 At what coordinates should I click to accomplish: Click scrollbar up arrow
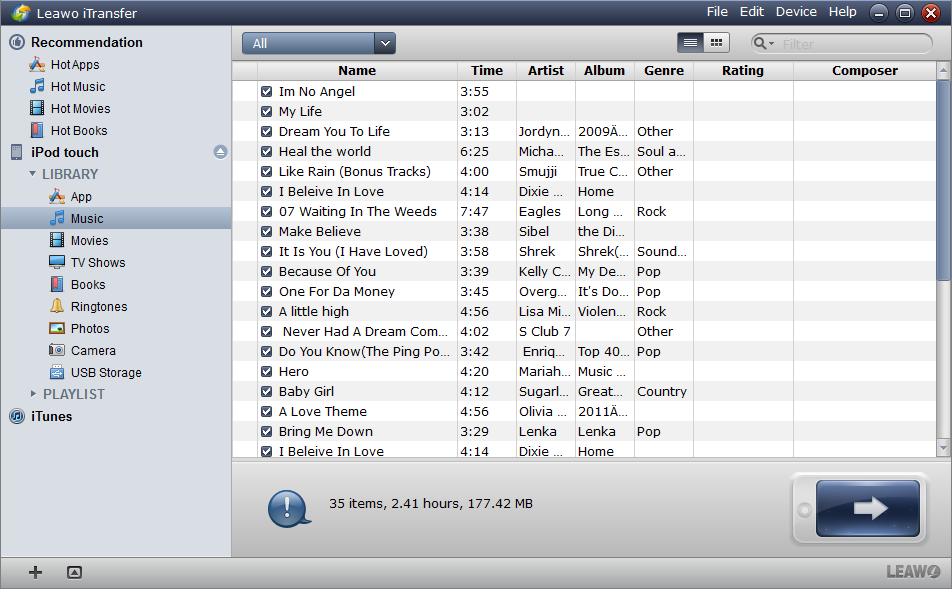click(943, 70)
